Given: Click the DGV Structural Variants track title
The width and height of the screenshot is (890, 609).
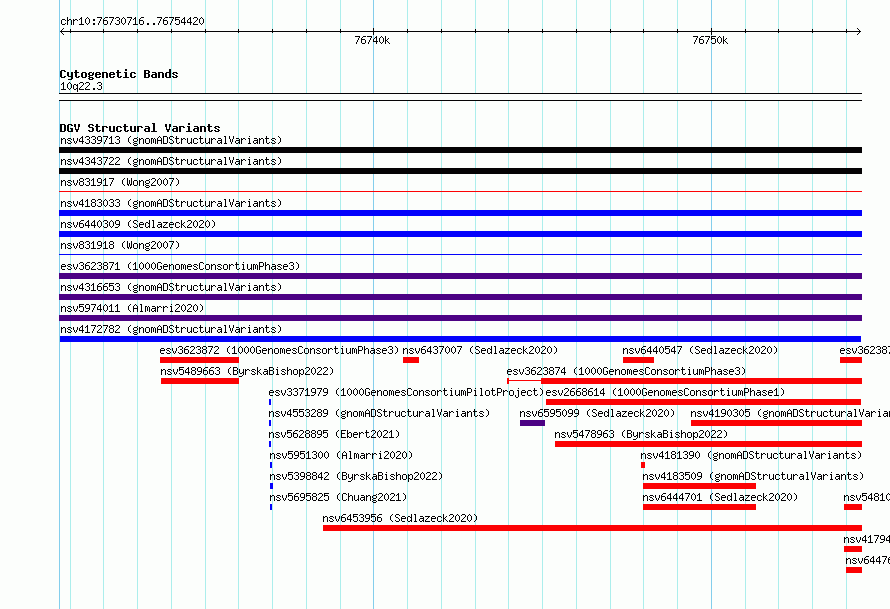Looking at the screenshot, I should tap(140, 128).
